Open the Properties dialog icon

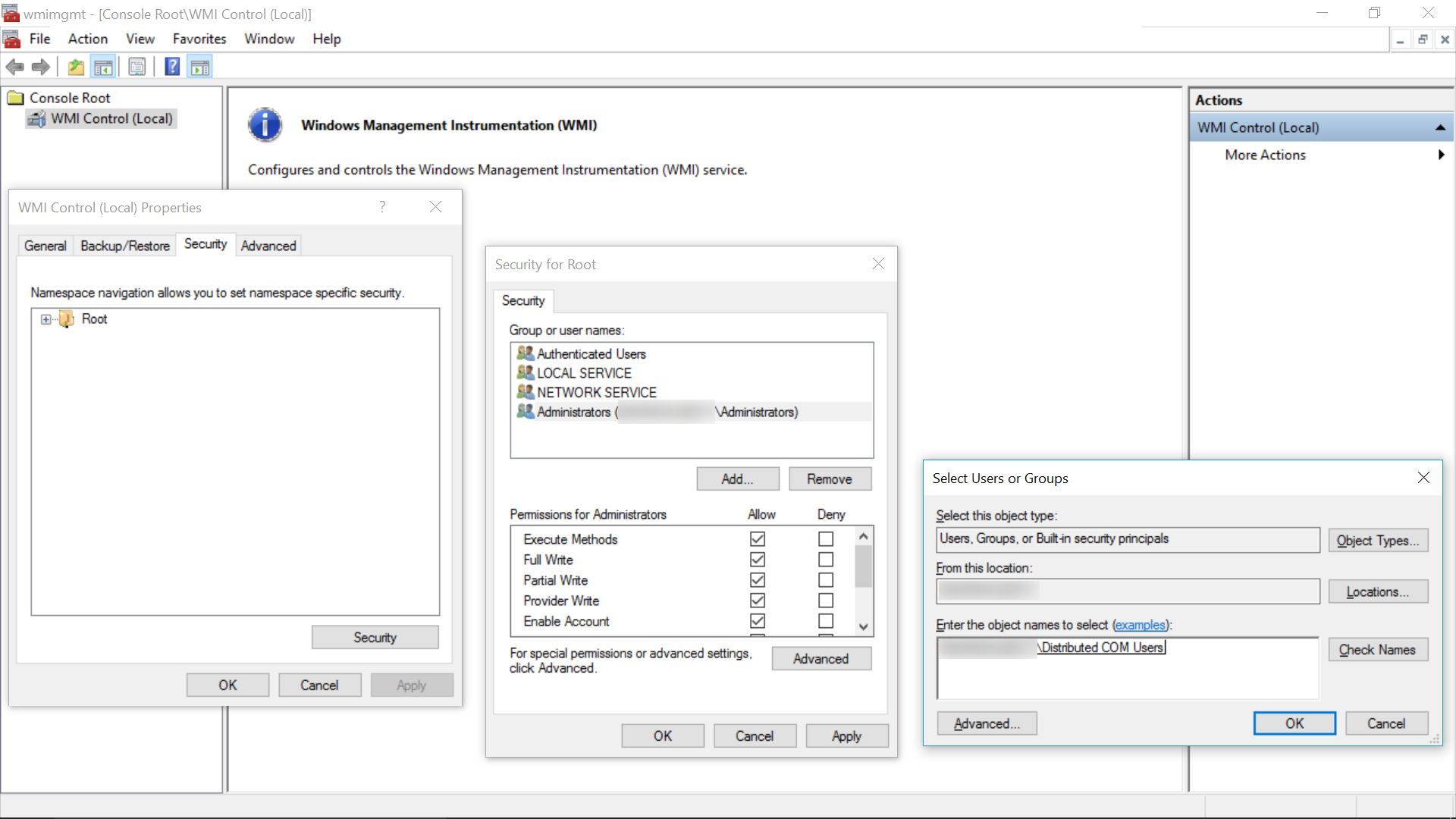(136, 67)
